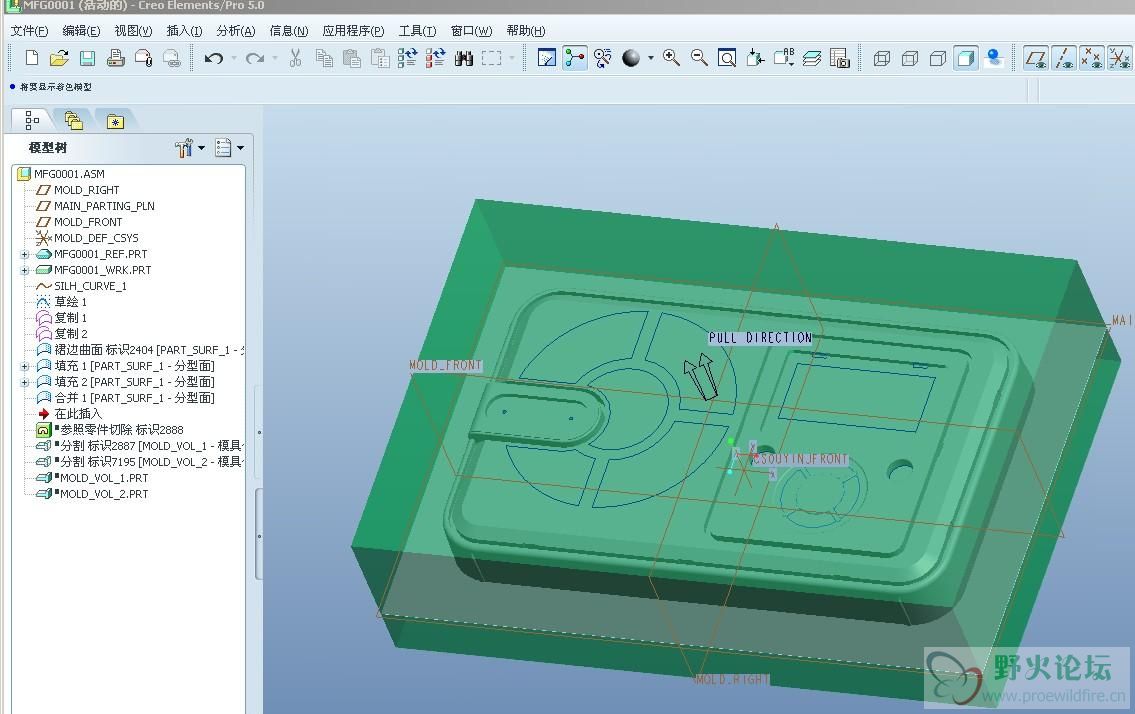Image resolution: width=1135 pixels, height=714 pixels.
Task: Click the reorient view icon with circular arrows
Action: point(602,58)
